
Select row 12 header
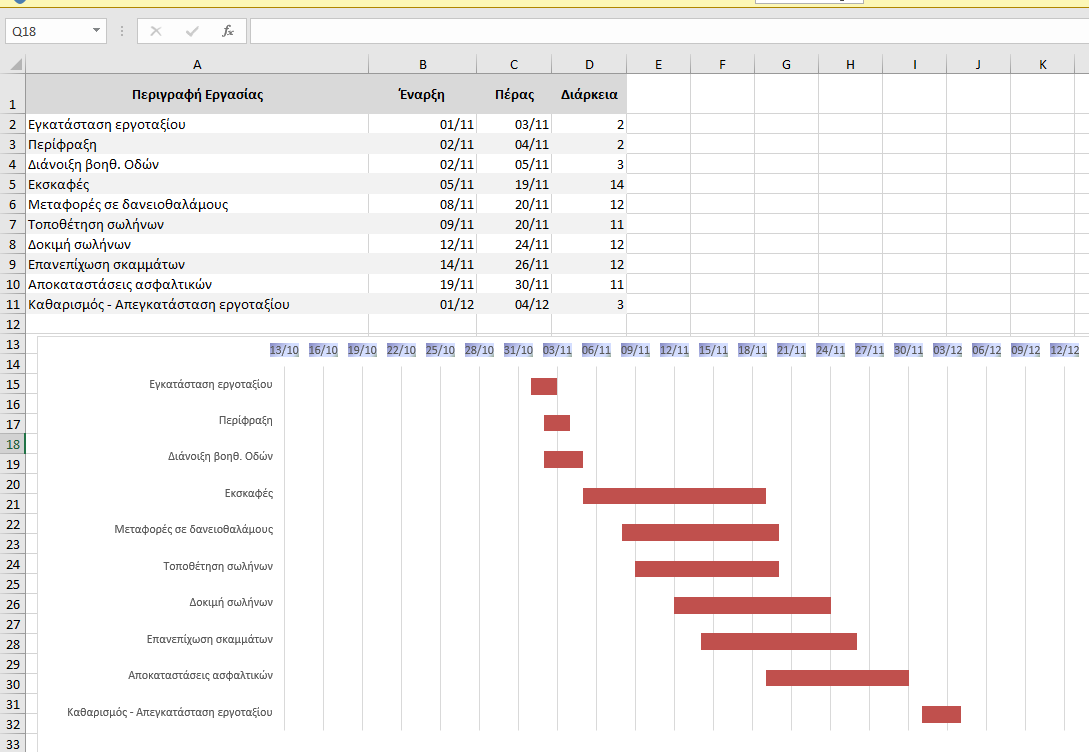click(x=13, y=324)
